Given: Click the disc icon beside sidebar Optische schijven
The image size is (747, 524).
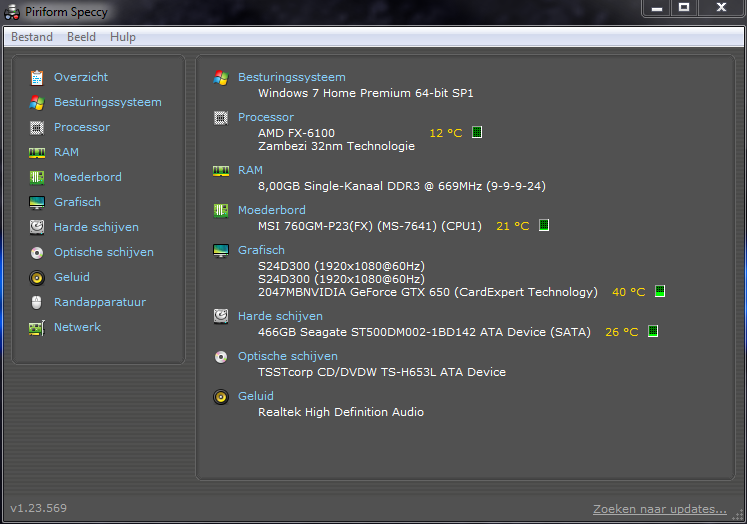Looking at the screenshot, I should 37,252.
